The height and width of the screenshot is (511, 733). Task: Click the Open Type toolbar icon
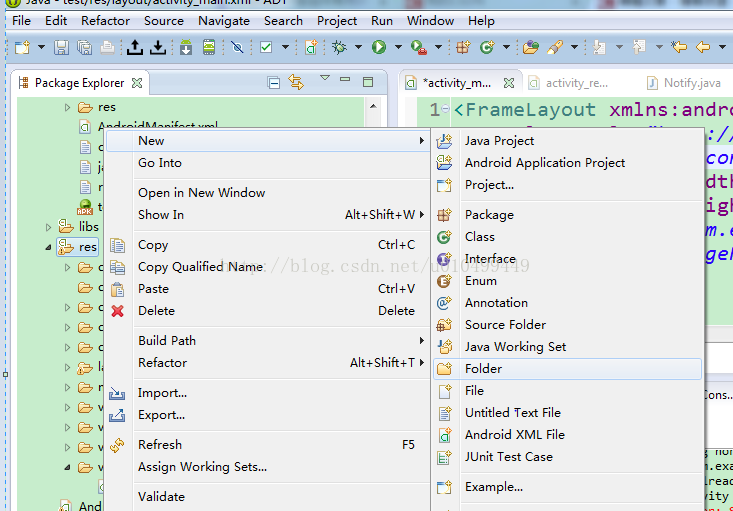point(531,47)
